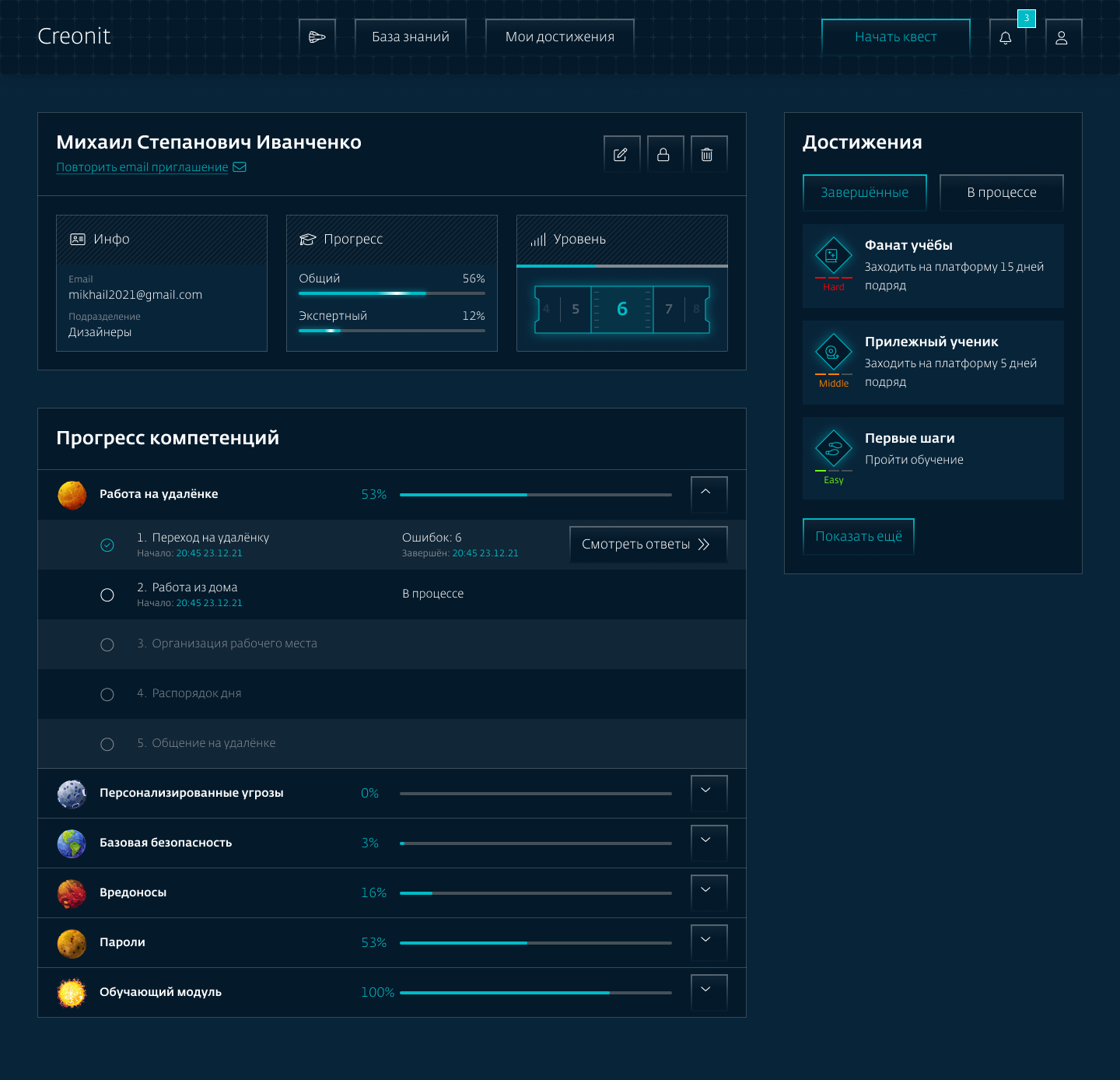The image size is (1120, 1080).
Task: Switch to the В процессе achievements tab
Action: tap(1001, 192)
